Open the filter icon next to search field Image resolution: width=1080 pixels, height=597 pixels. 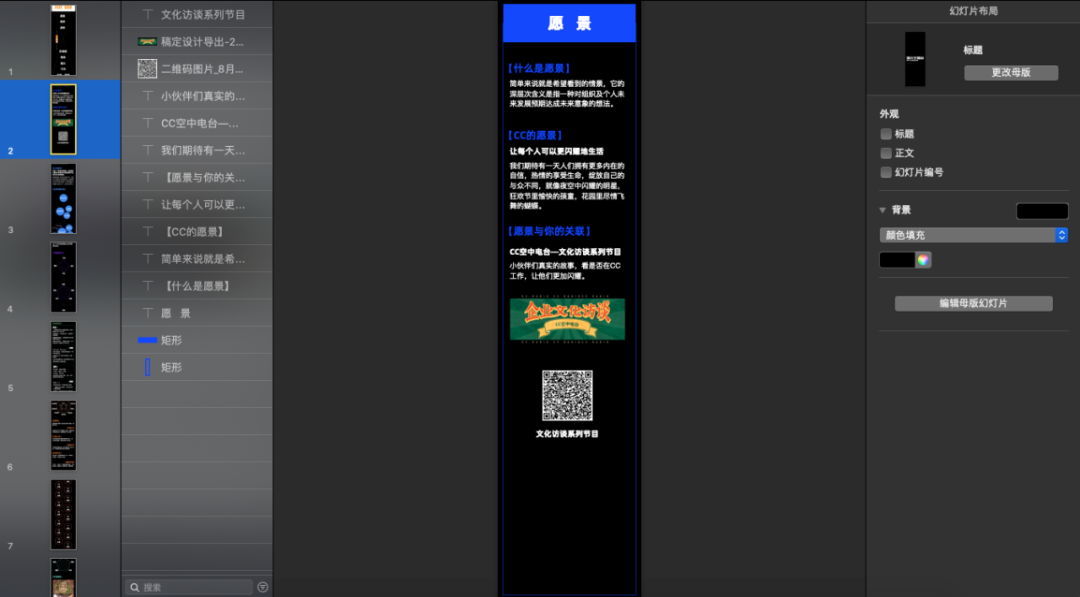pyautogui.click(x=262, y=587)
